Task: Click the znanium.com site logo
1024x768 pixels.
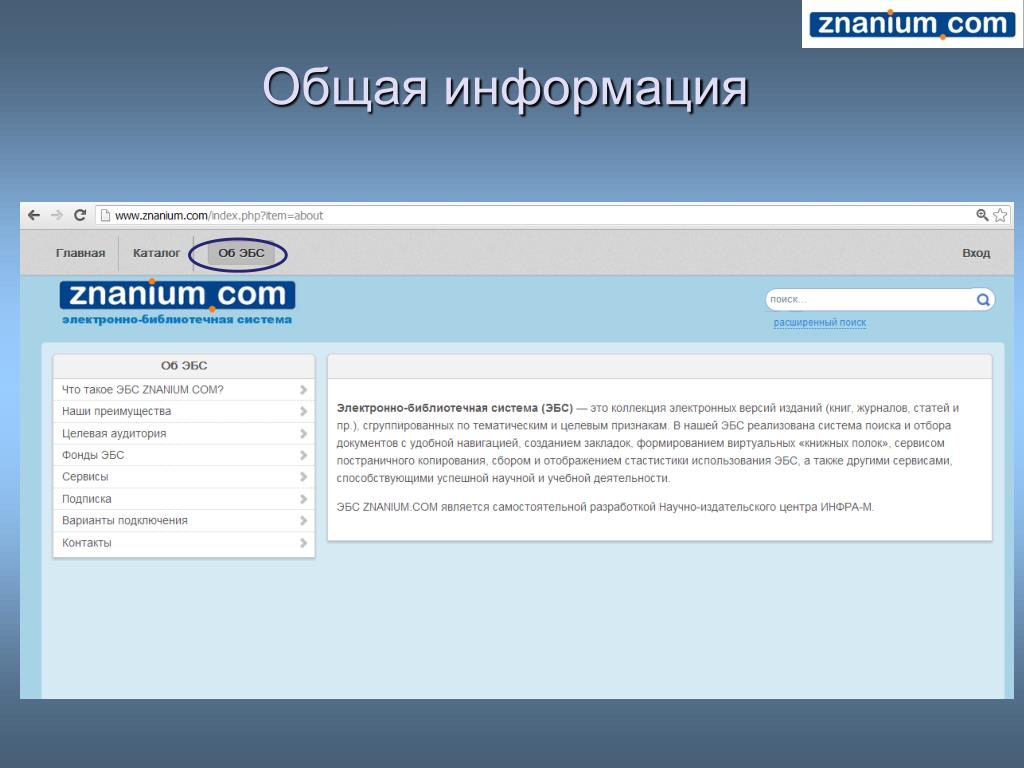Action: (177, 295)
